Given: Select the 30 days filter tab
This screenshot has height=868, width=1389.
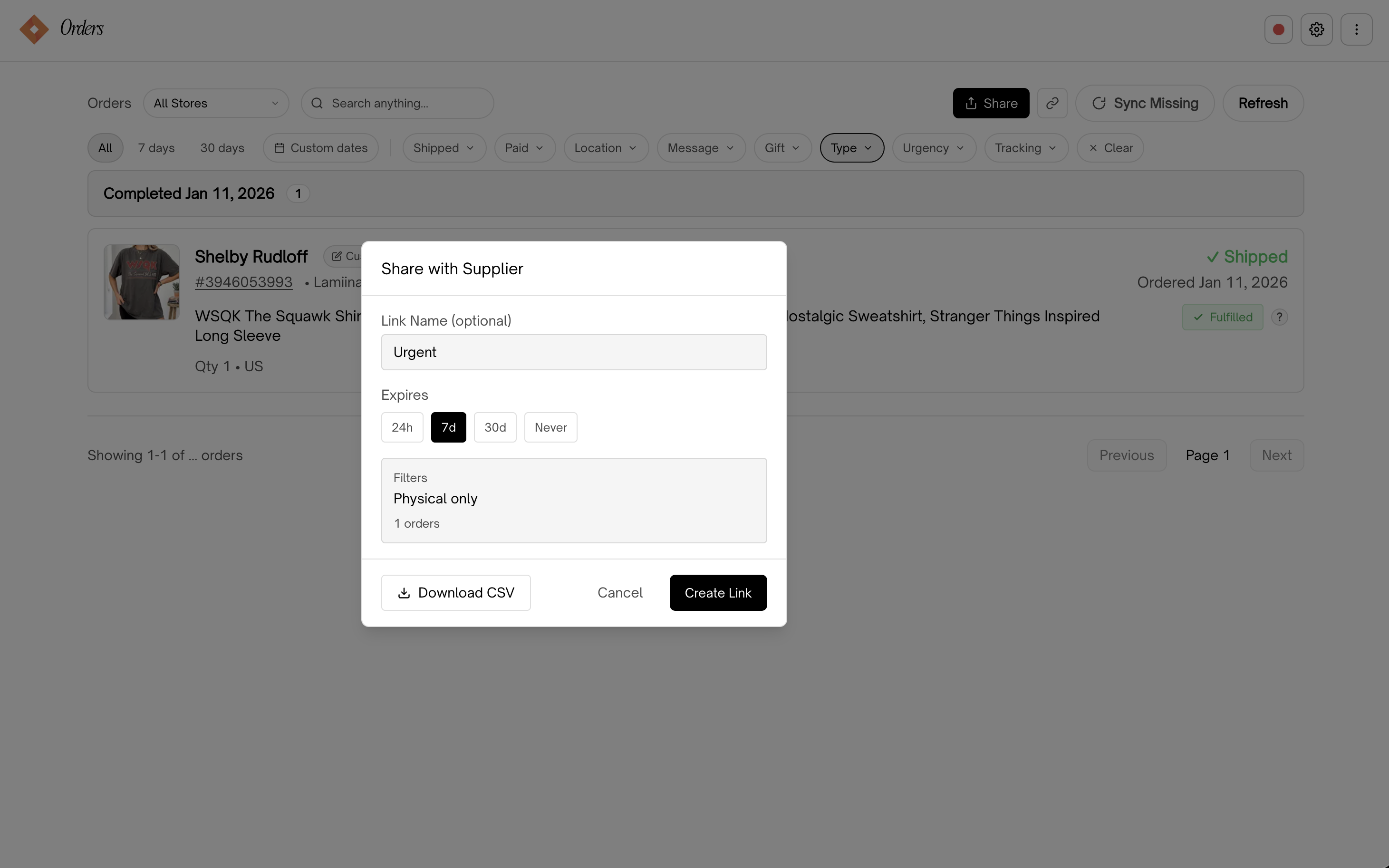Looking at the screenshot, I should point(222,147).
